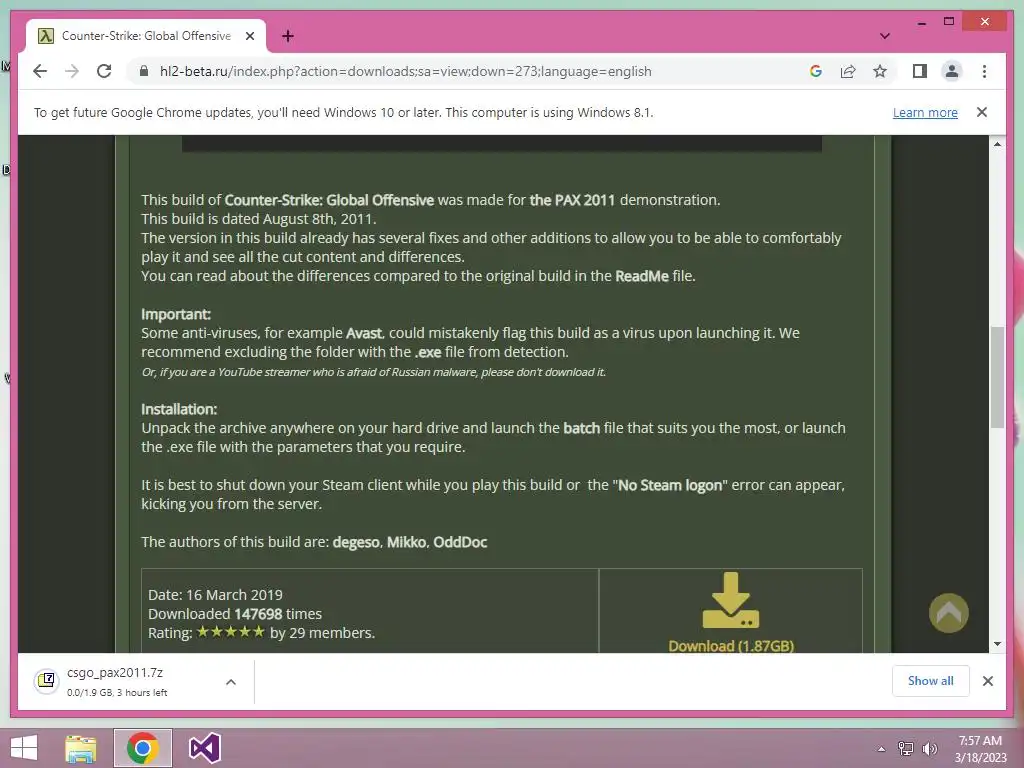Open the Google icon in address bar
Image resolution: width=1024 pixels, height=768 pixels.
(x=816, y=71)
